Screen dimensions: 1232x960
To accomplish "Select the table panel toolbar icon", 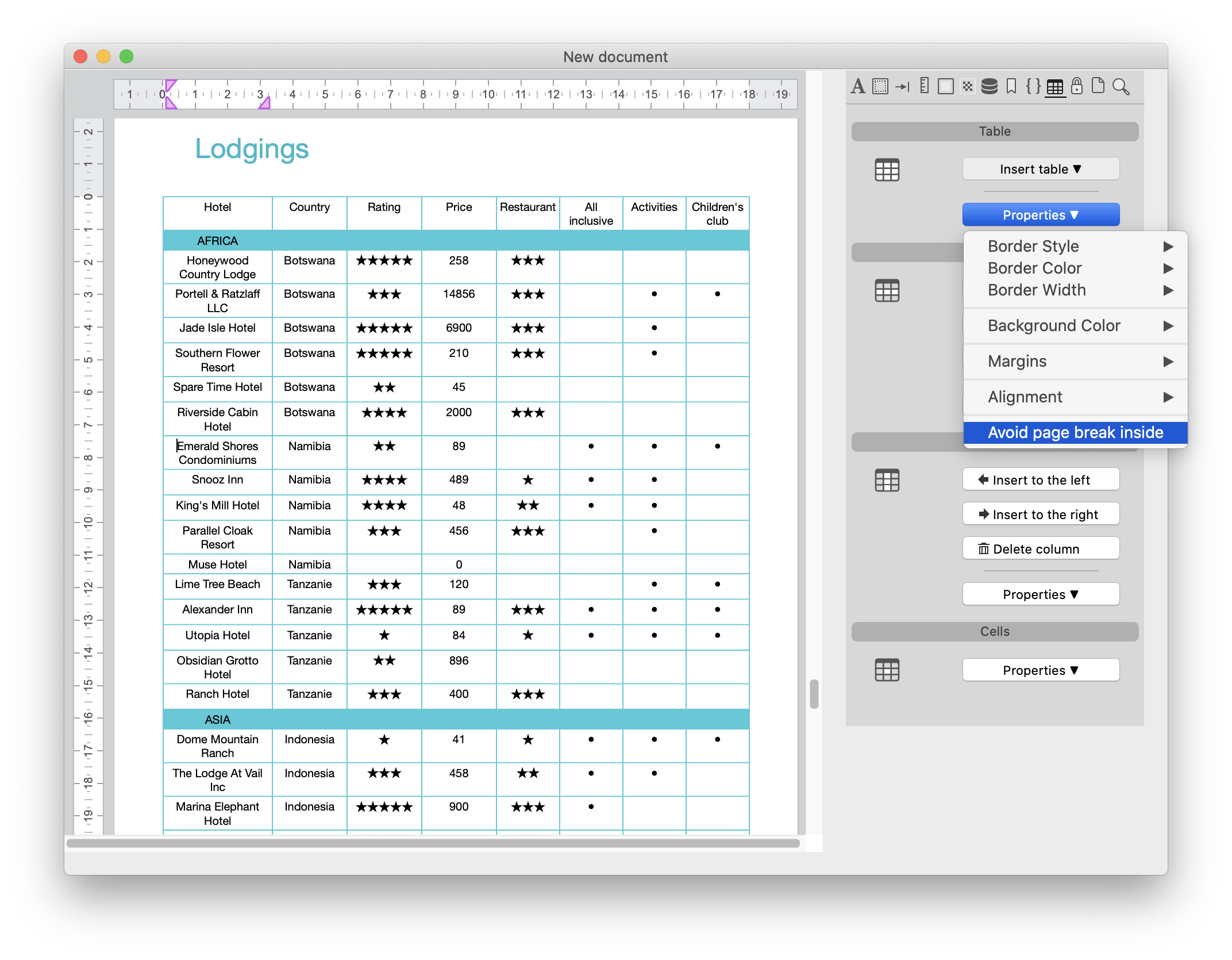I will pyautogui.click(x=1055, y=87).
